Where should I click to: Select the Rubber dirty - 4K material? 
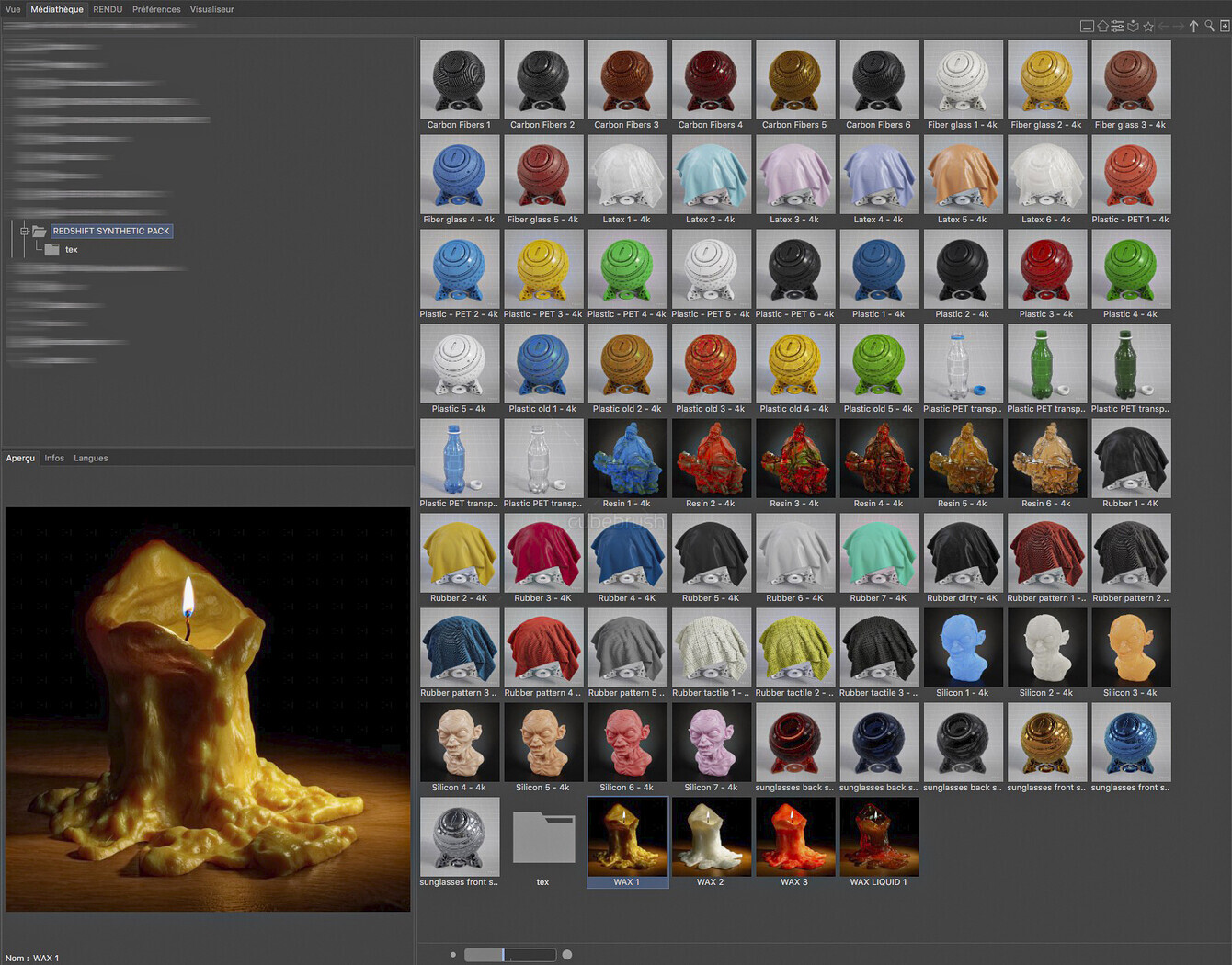click(963, 559)
